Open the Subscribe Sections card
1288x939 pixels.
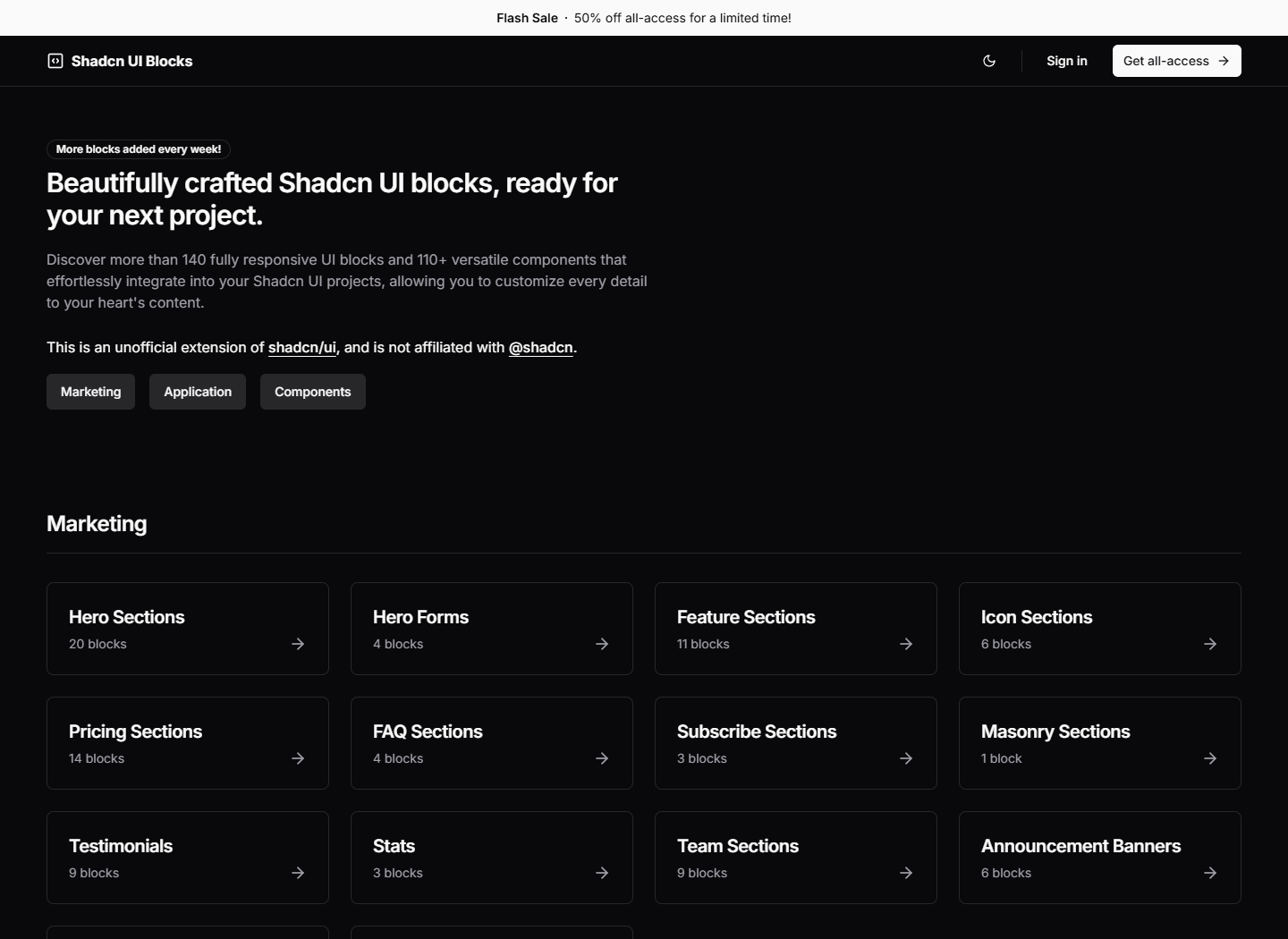point(796,743)
